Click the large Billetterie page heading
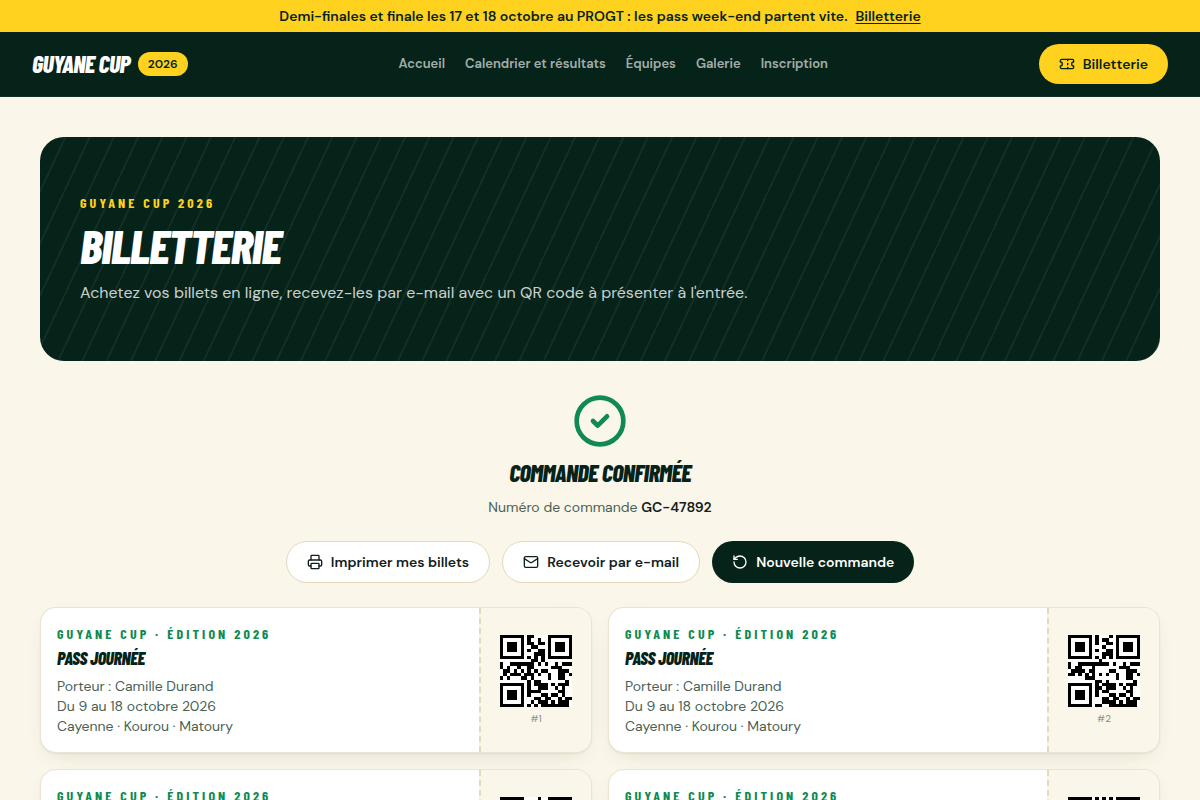Image resolution: width=1200 pixels, height=800 pixels. click(181, 248)
